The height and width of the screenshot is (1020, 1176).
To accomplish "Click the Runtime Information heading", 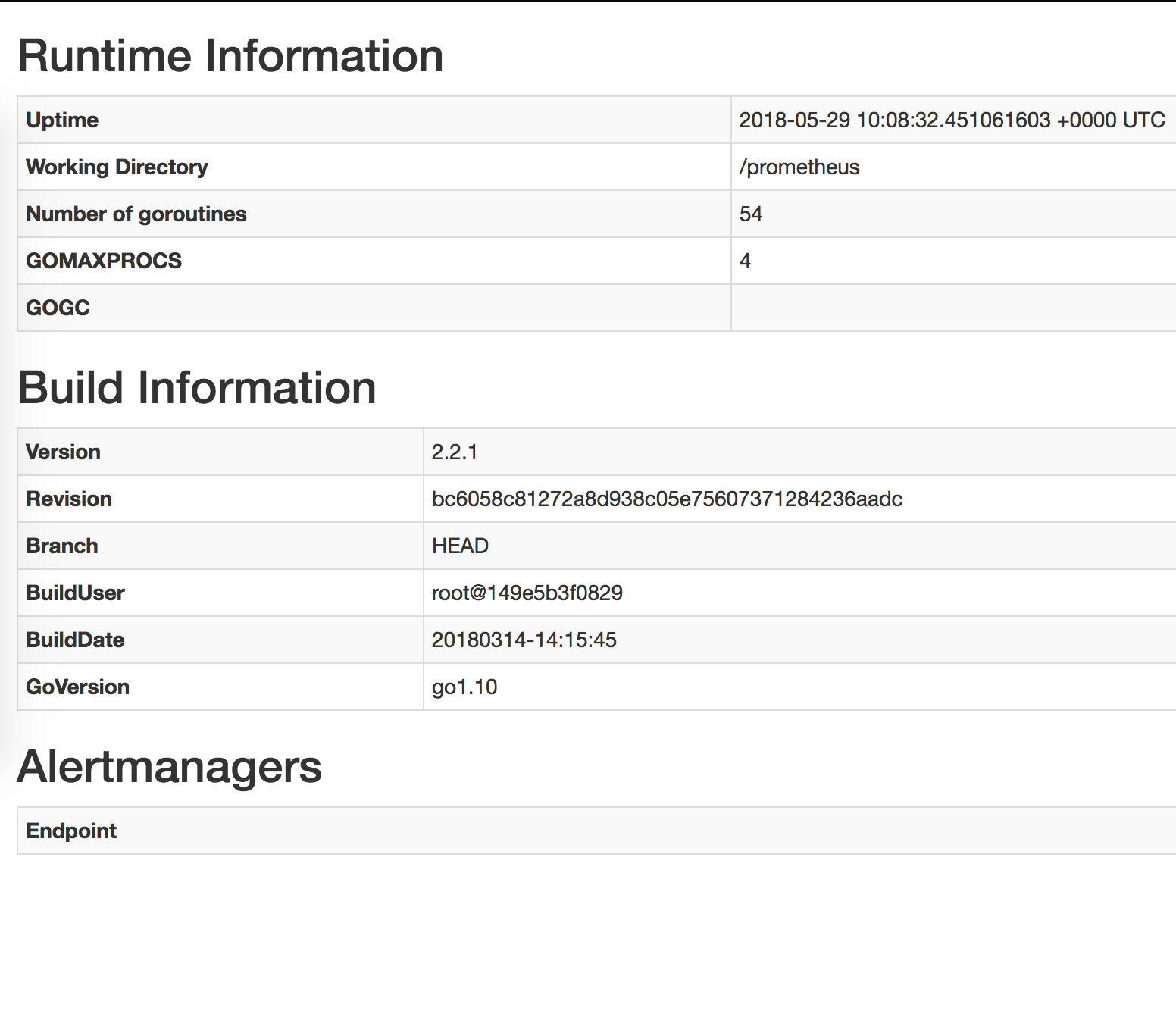I will click(230, 56).
